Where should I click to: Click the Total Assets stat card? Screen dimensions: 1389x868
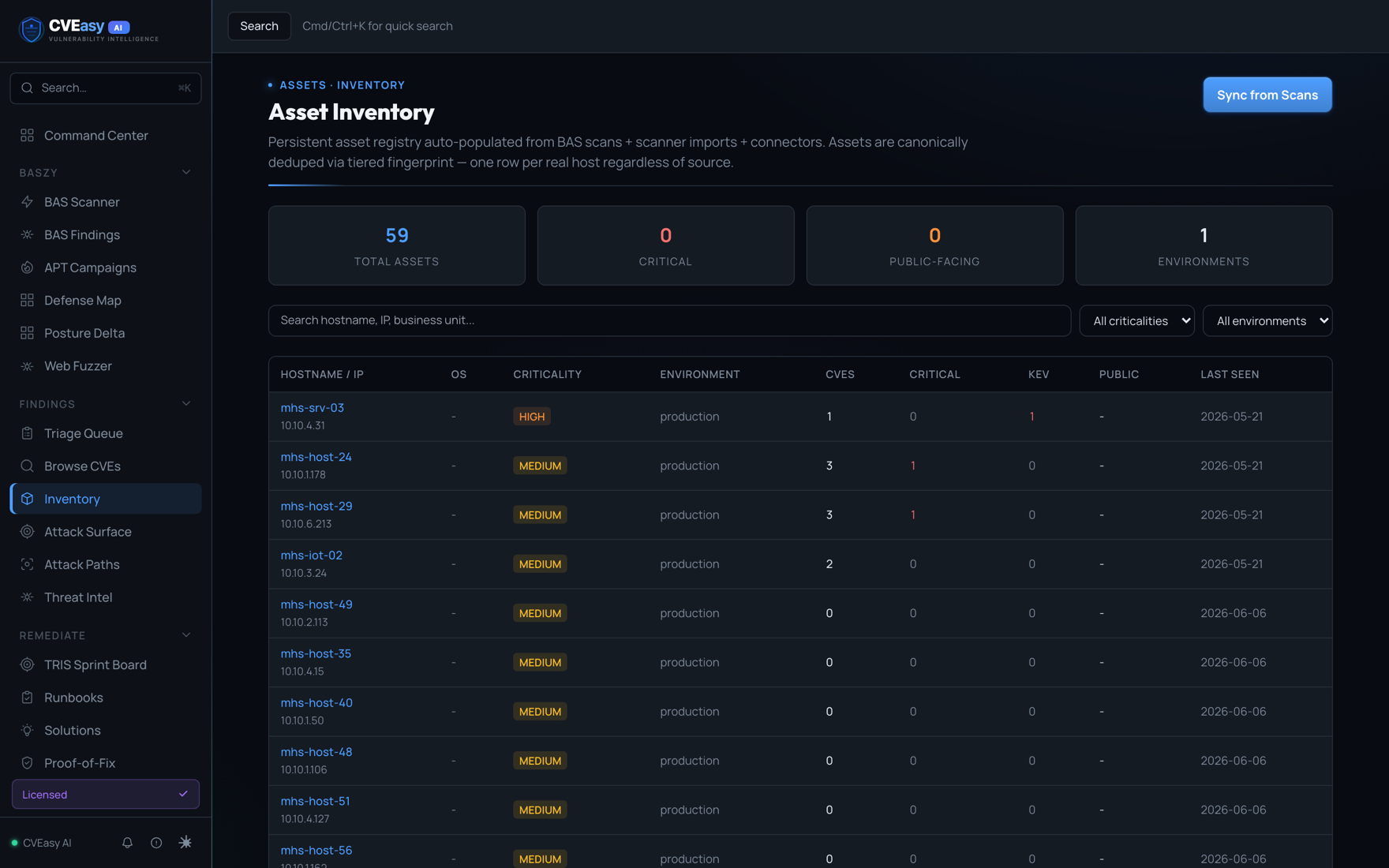(397, 245)
